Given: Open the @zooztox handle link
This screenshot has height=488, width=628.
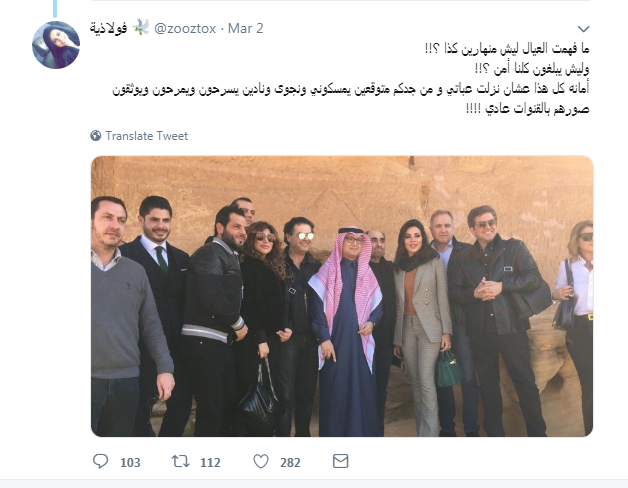Looking at the screenshot, I should [185, 28].
